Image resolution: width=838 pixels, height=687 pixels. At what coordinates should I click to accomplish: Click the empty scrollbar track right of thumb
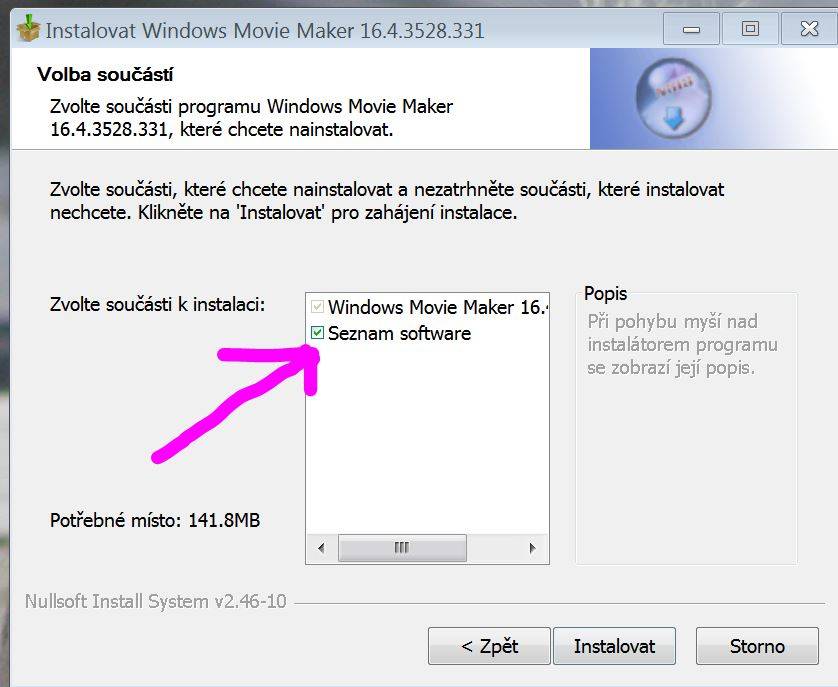click(x=493, y=548)
